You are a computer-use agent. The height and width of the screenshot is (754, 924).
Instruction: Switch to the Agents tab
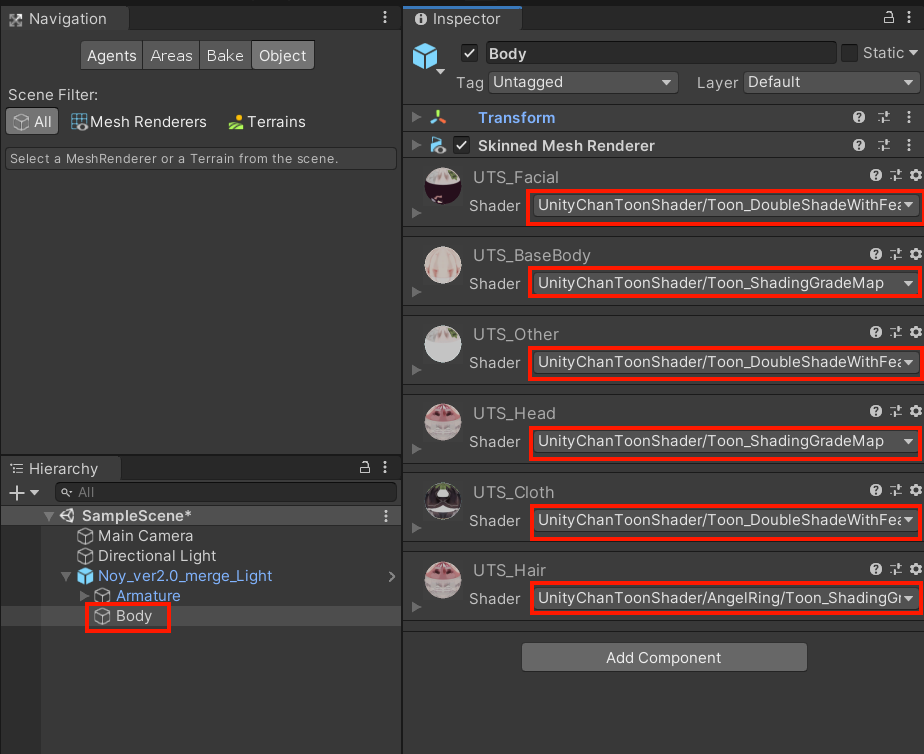[x=111, y=55]
